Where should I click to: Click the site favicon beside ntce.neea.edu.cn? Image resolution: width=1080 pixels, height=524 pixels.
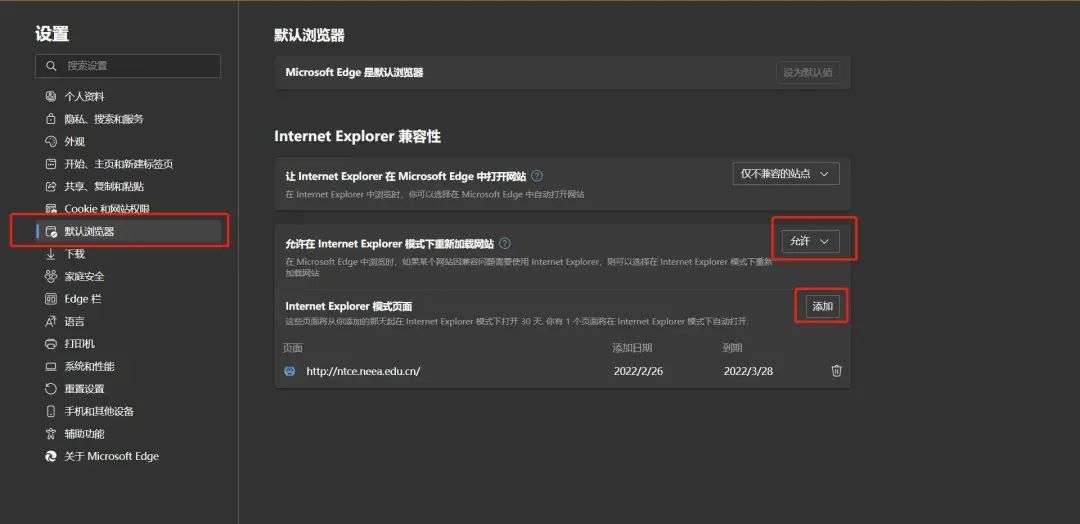click(290, 370)
